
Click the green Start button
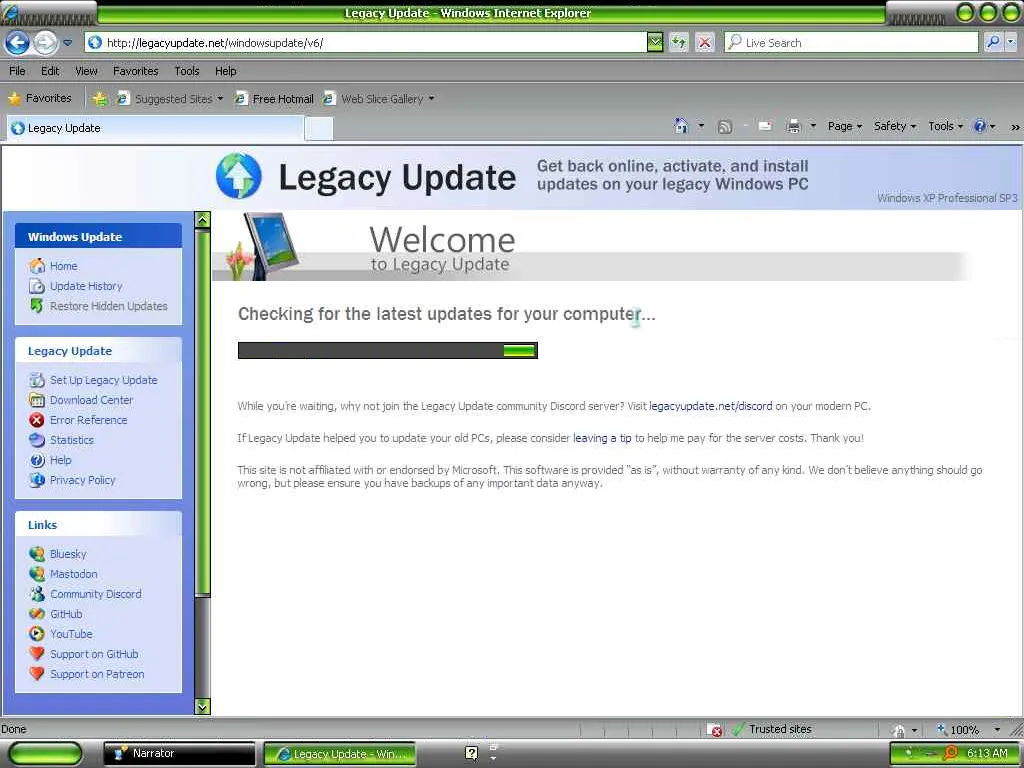point(46,754)
